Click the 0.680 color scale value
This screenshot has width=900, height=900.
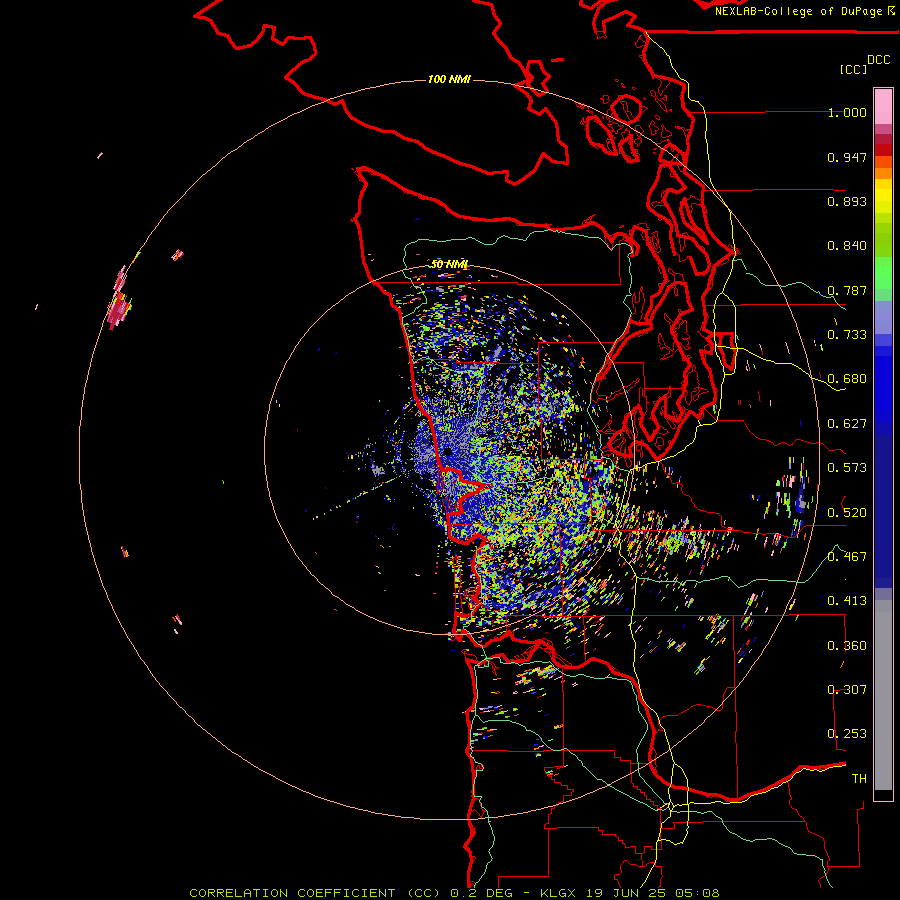click(x=847, y=379)
